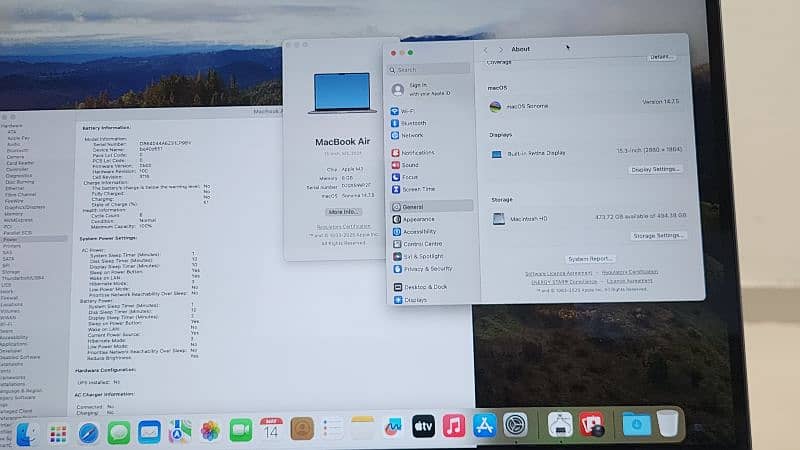This screenshot has height=450, width=800.
Task: Click Sign in with your Apple ID
Action: [x=421, y=89]
